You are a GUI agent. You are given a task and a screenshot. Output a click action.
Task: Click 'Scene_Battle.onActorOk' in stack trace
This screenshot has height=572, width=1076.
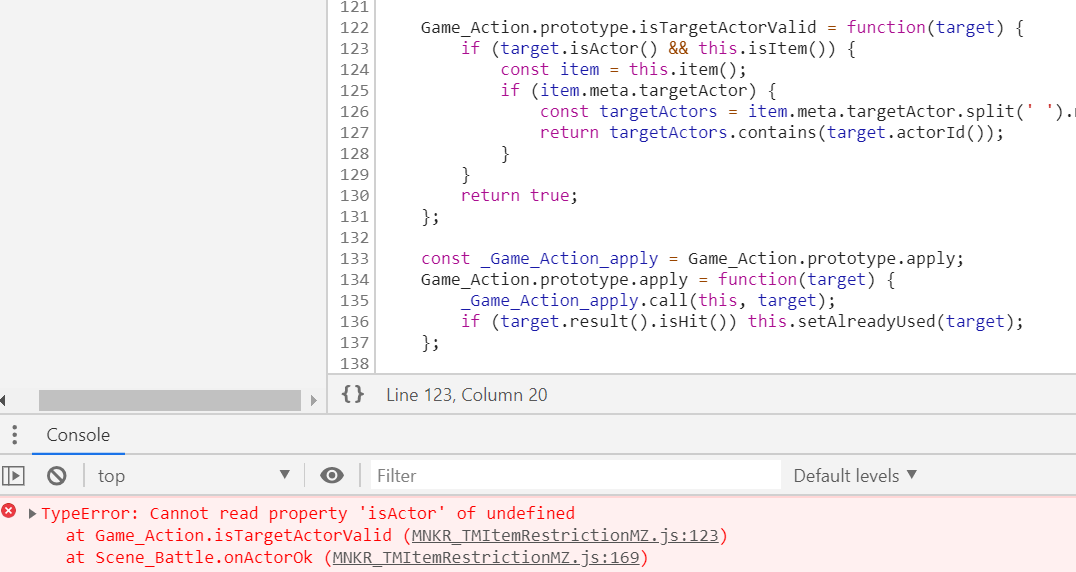point(204,558)
